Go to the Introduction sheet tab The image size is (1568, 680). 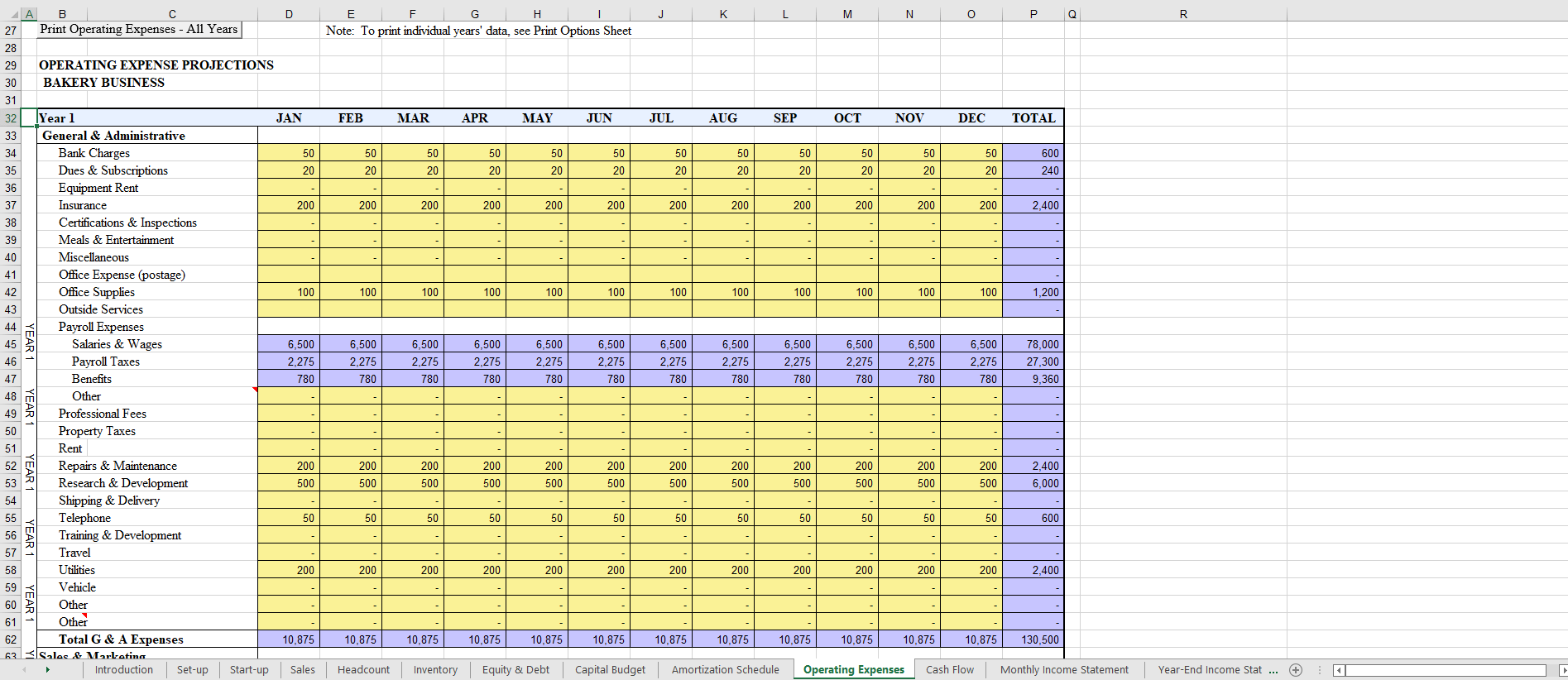click(123, 670)
